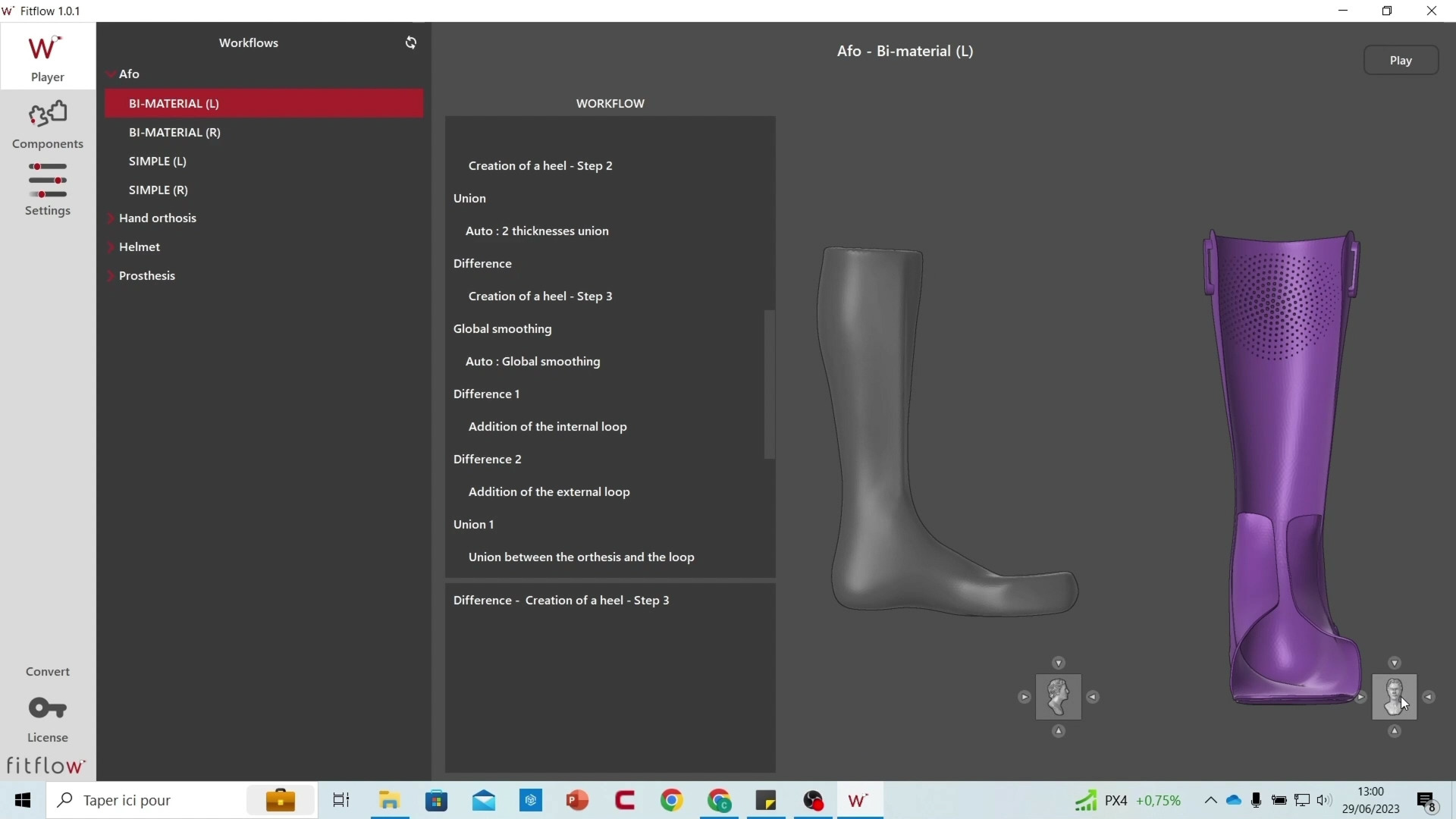Select 'Creation of a heel - Step 3' step
This screenshot has width=1456, height=819.
tap(540, 296)
